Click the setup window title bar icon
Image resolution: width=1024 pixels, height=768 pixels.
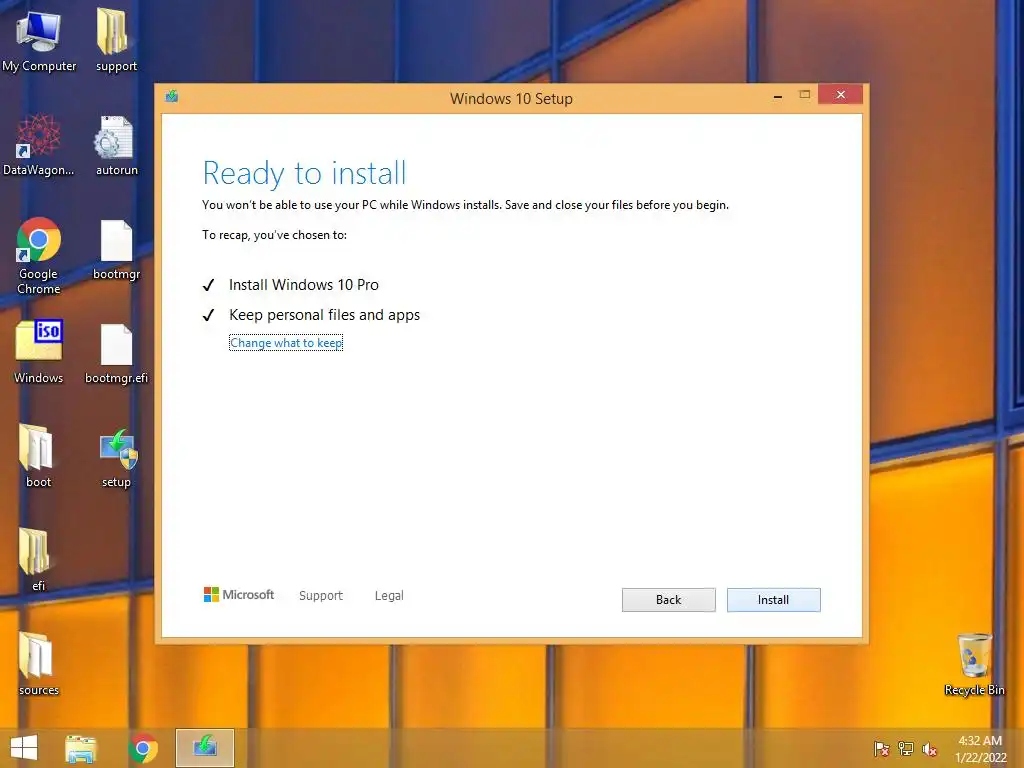click(172, 97)
